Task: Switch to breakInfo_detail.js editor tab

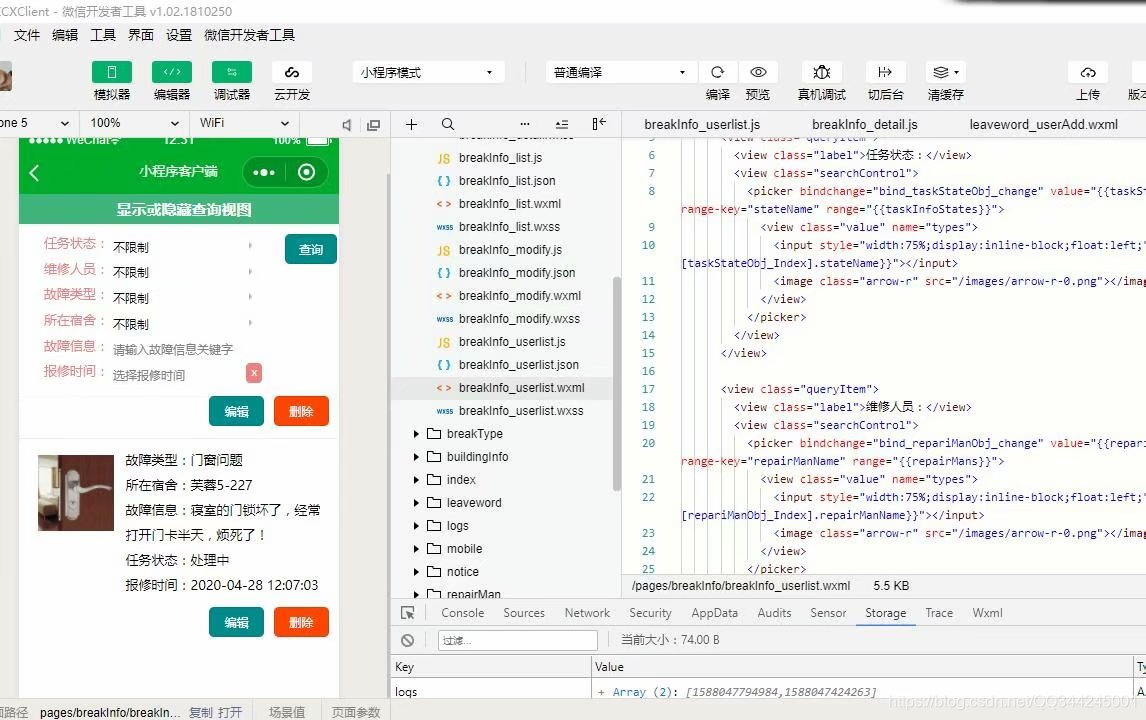Action: [865, 124]
